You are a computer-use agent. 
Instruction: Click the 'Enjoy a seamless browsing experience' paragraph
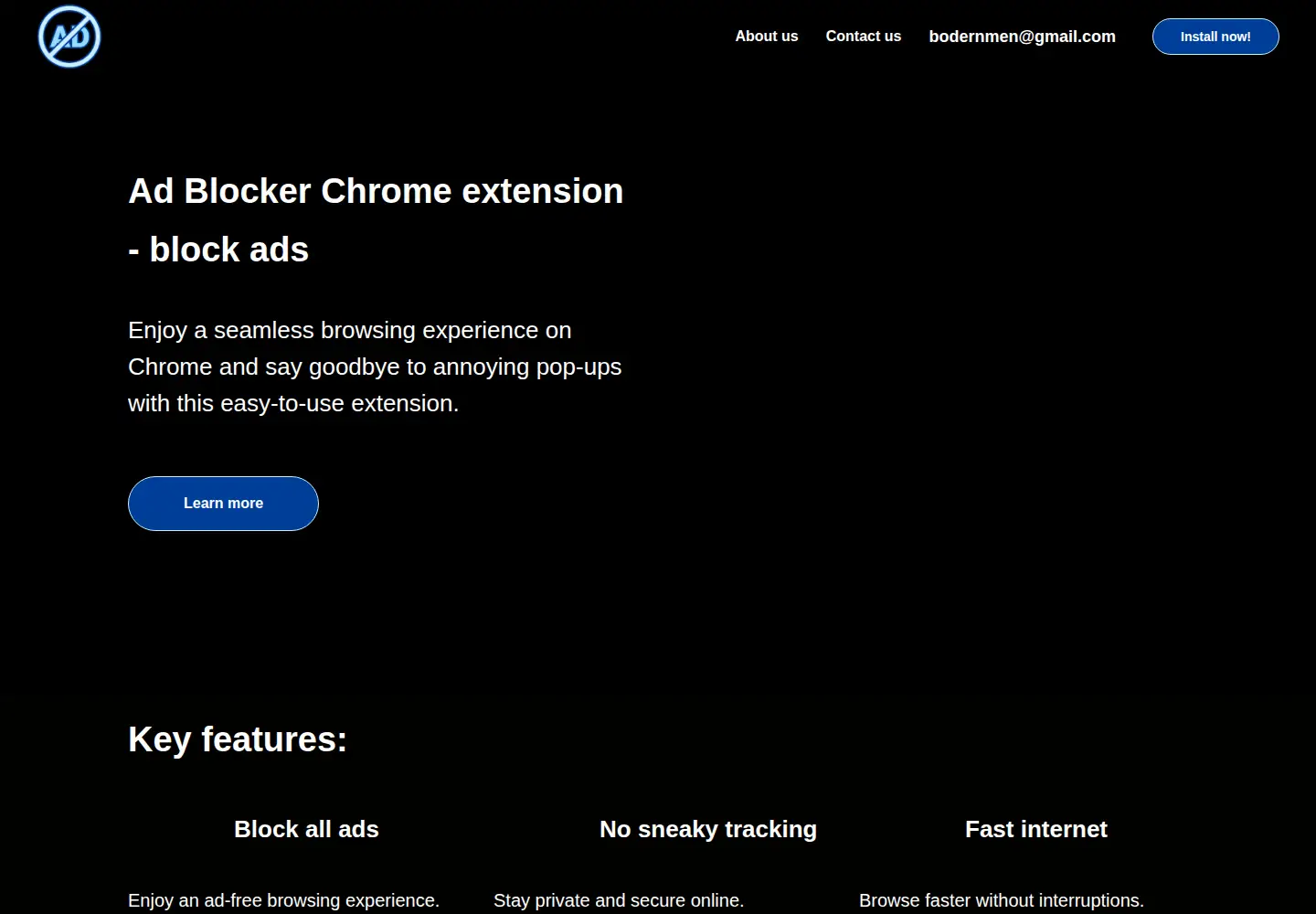coord(375,367)
